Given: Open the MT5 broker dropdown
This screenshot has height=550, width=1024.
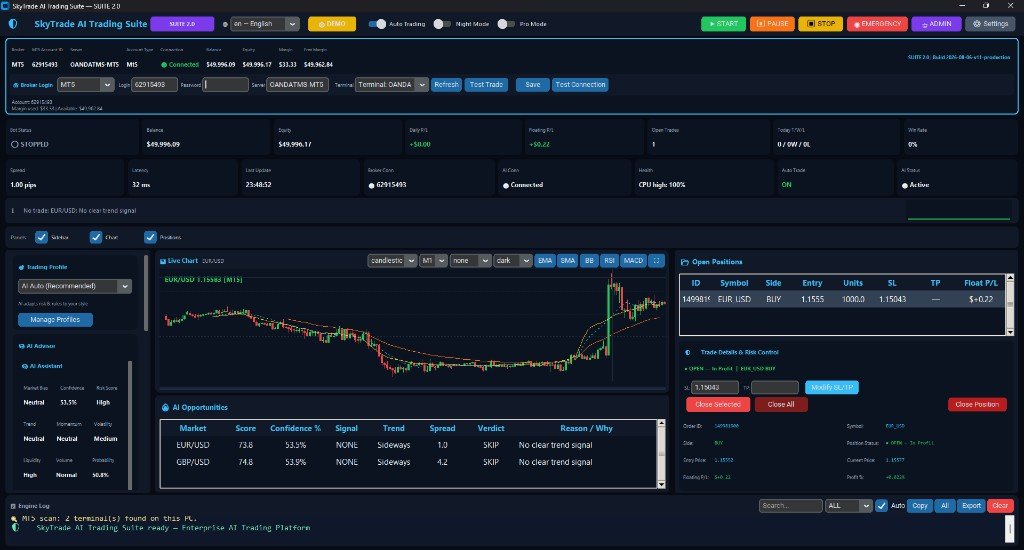Looking at the screenshot, I should pyautogui.click(x=86, y=85).
